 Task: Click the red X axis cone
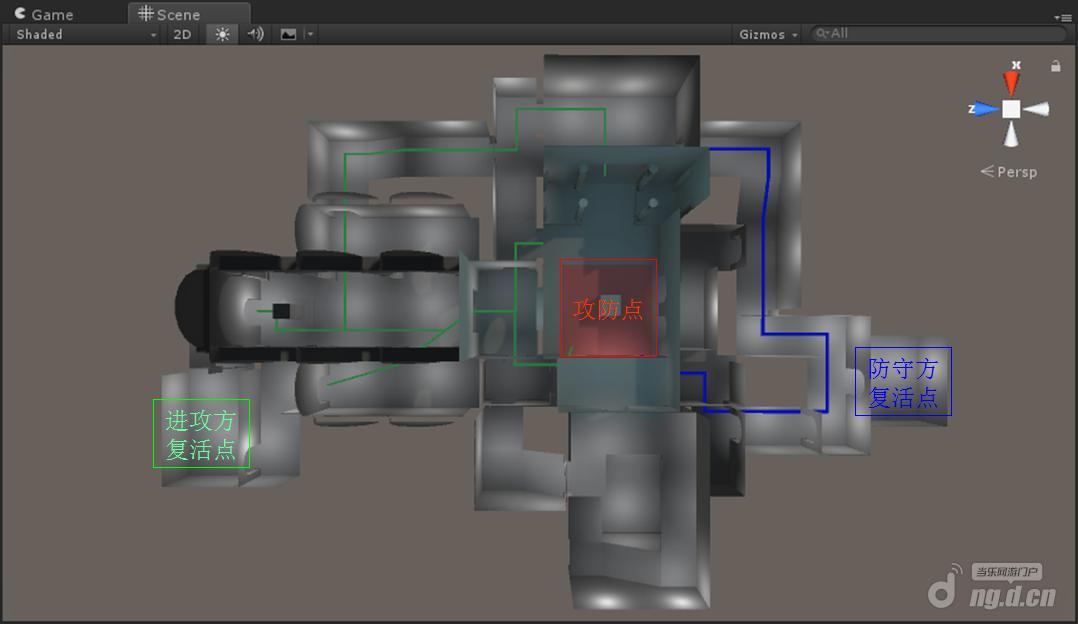1012,81
